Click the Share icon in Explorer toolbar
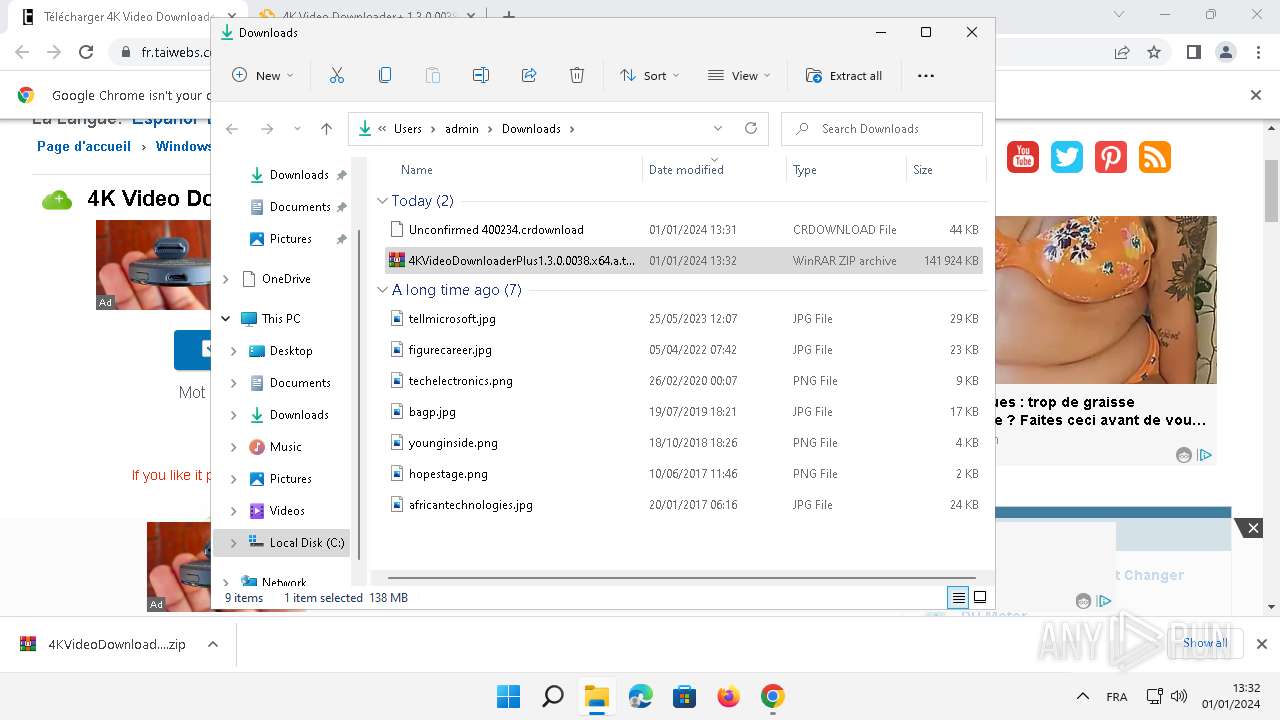 (529, 75)
